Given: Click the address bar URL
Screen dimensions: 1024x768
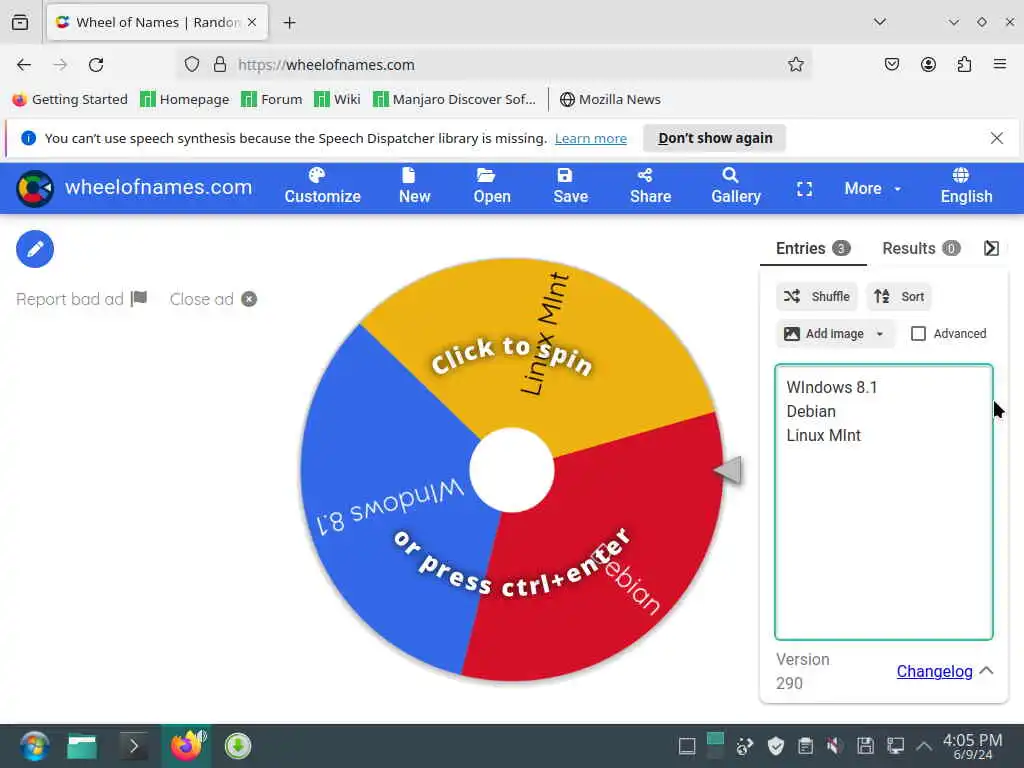Looking at the screenshot, I should [x=326, y=65].
